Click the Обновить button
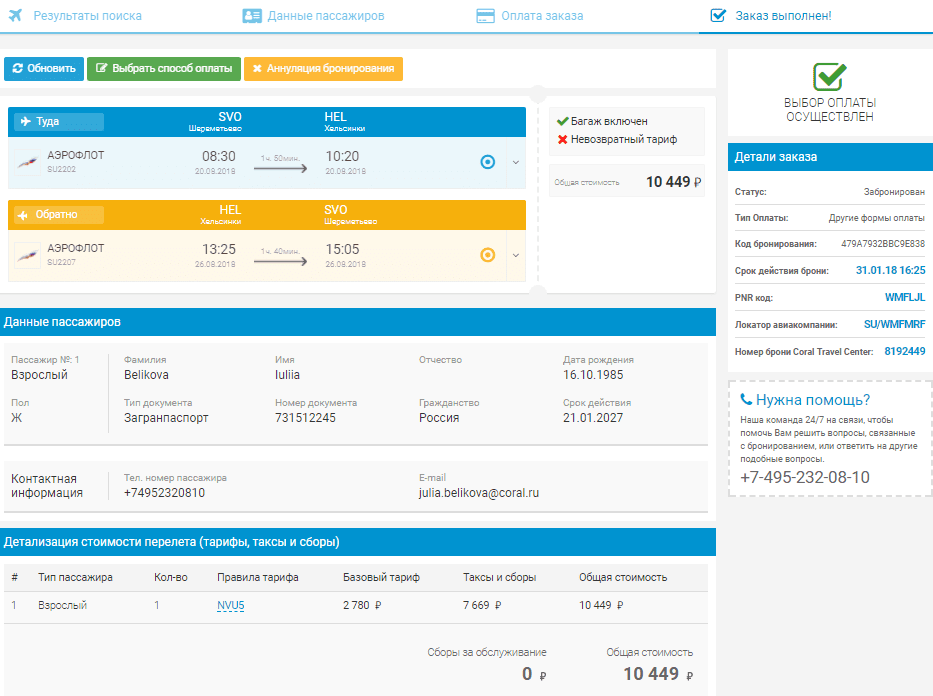This screenshot has height=696, width=933. [44, 68]
